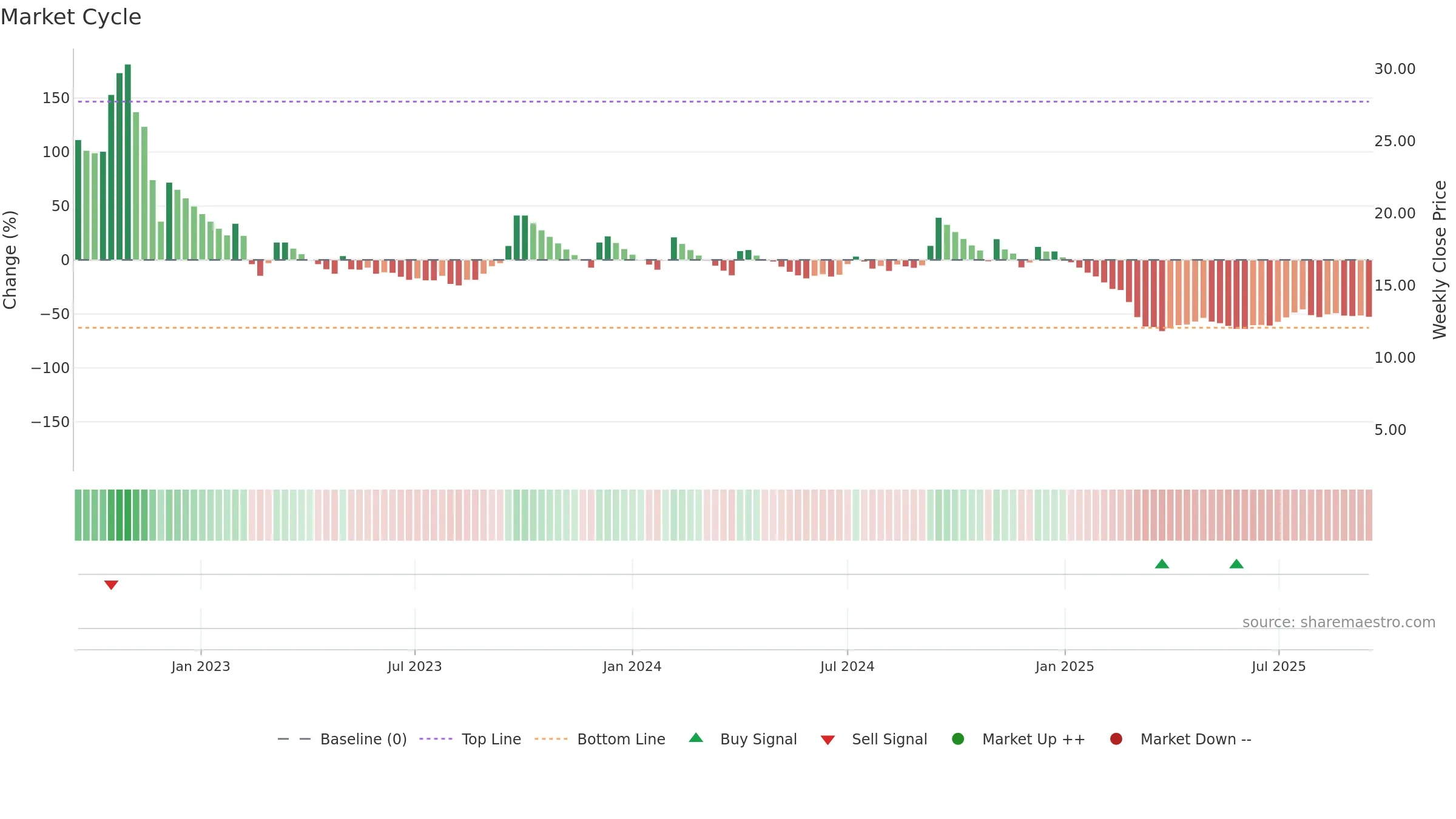This screenshot has height=819, width=1456.
Task: Click the Jan 2024 axis label
Action: (632, 666)
